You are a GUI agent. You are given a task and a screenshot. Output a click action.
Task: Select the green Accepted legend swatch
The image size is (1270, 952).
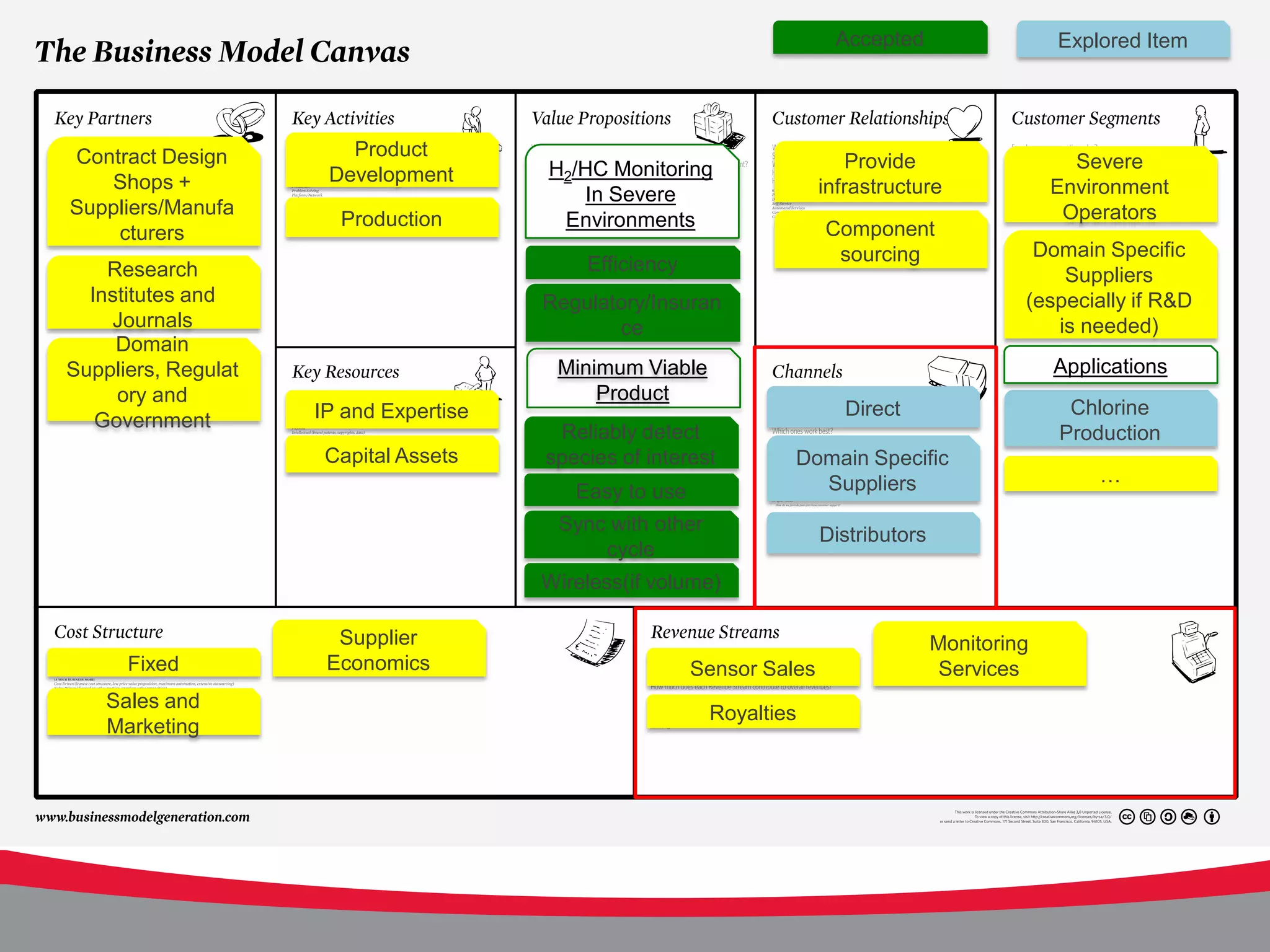click(880, 38)
